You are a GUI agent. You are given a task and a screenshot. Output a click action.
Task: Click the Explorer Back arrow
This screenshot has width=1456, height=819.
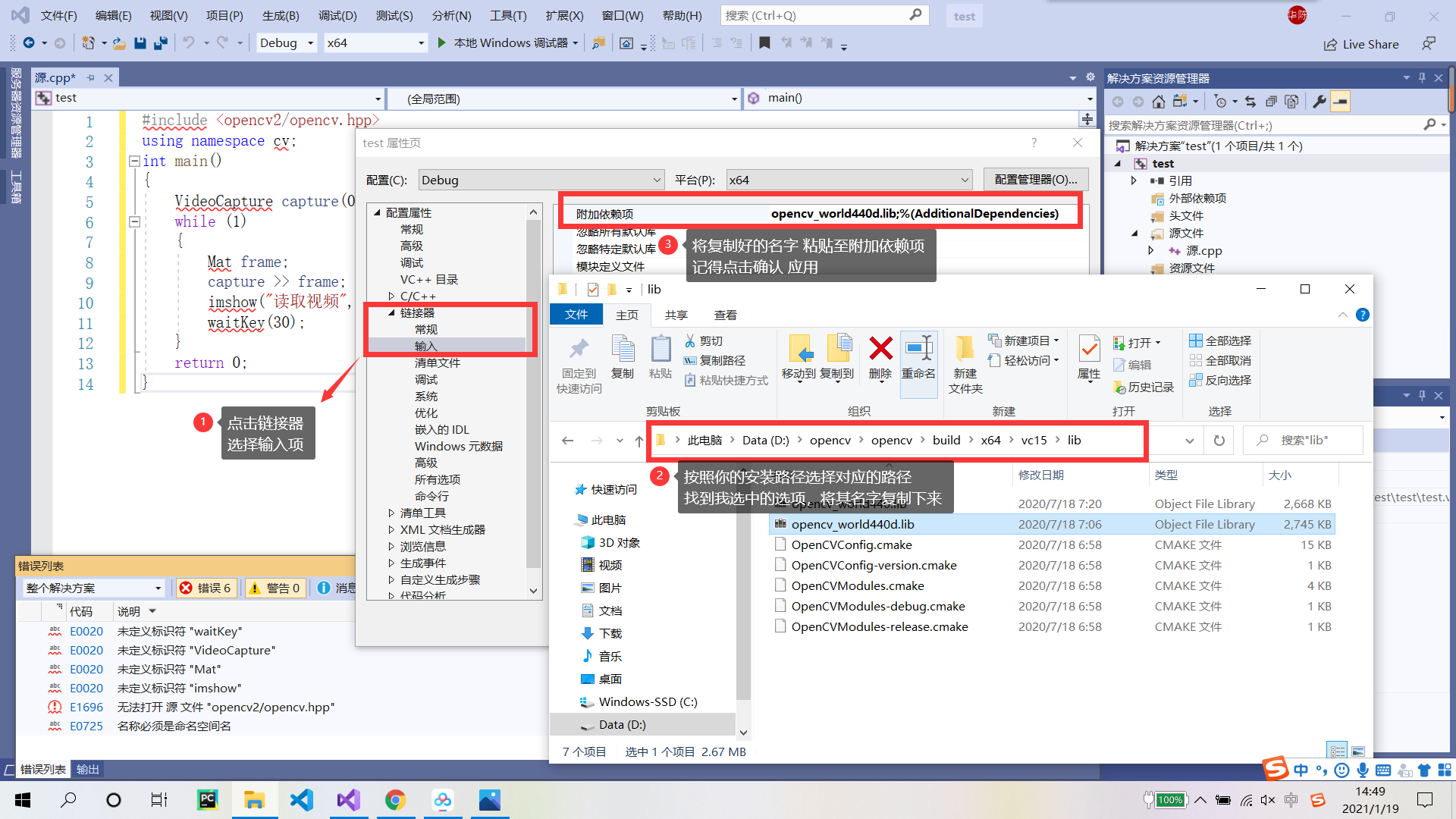click(568, 441)
